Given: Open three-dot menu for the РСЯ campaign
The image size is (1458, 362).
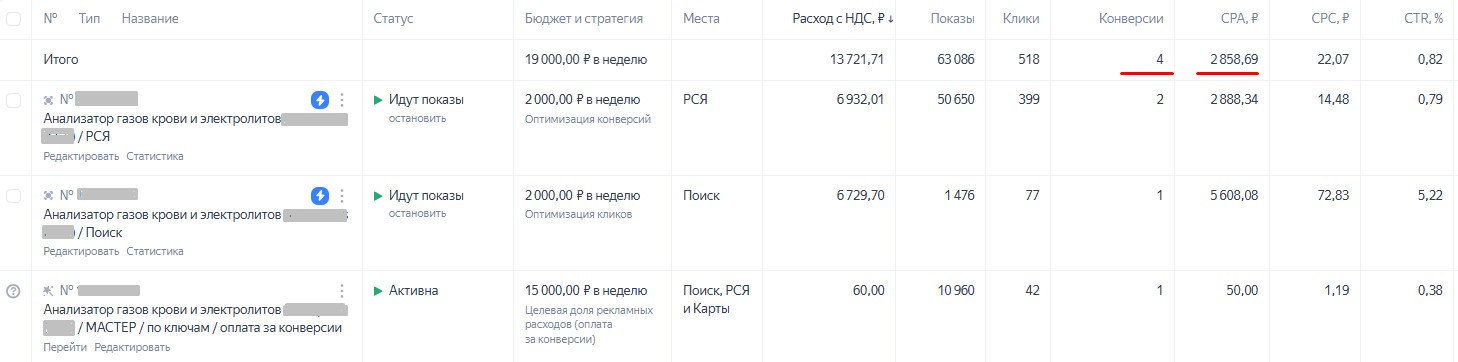Looking at the screenshot, I should pos(342,100).
